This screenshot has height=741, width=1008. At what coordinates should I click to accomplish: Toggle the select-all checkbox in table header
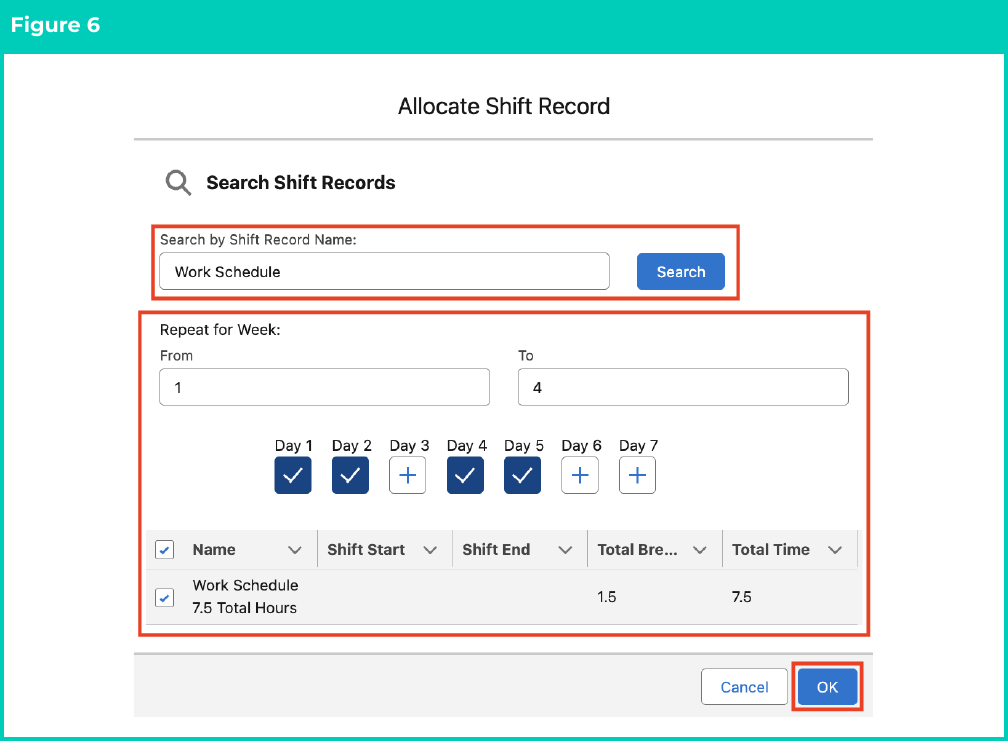(x=165, y=550)
